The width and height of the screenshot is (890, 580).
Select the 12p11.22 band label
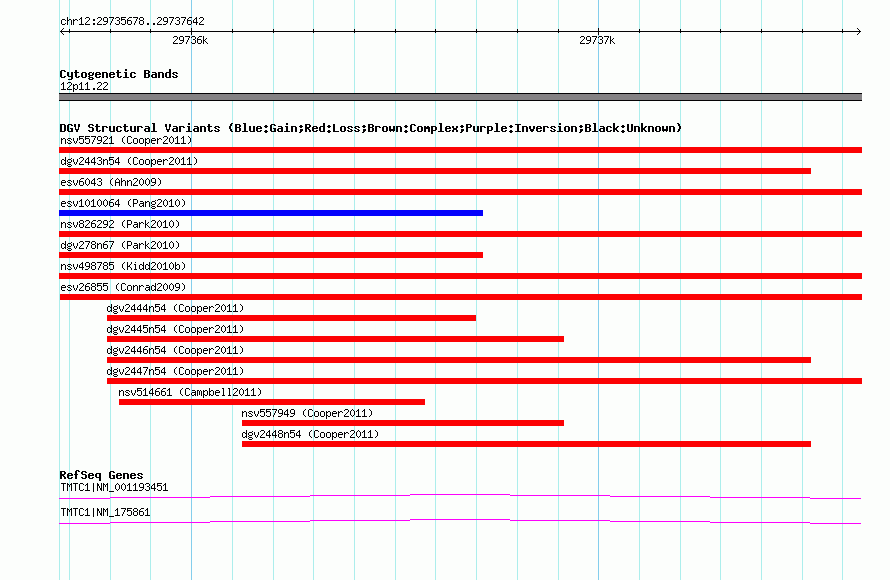coord(84,86)
